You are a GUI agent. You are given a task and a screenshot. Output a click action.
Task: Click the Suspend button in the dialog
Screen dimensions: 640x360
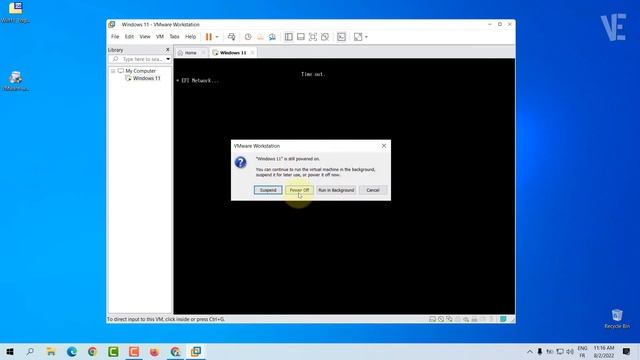[268, 190]
